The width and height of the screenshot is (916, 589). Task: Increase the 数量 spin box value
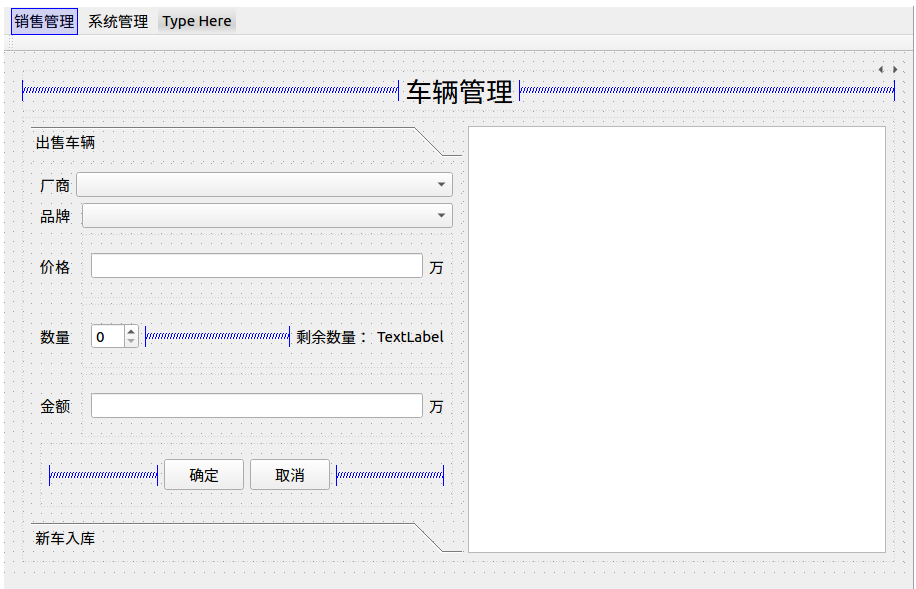pyautogui.click(x=131, y=331)
